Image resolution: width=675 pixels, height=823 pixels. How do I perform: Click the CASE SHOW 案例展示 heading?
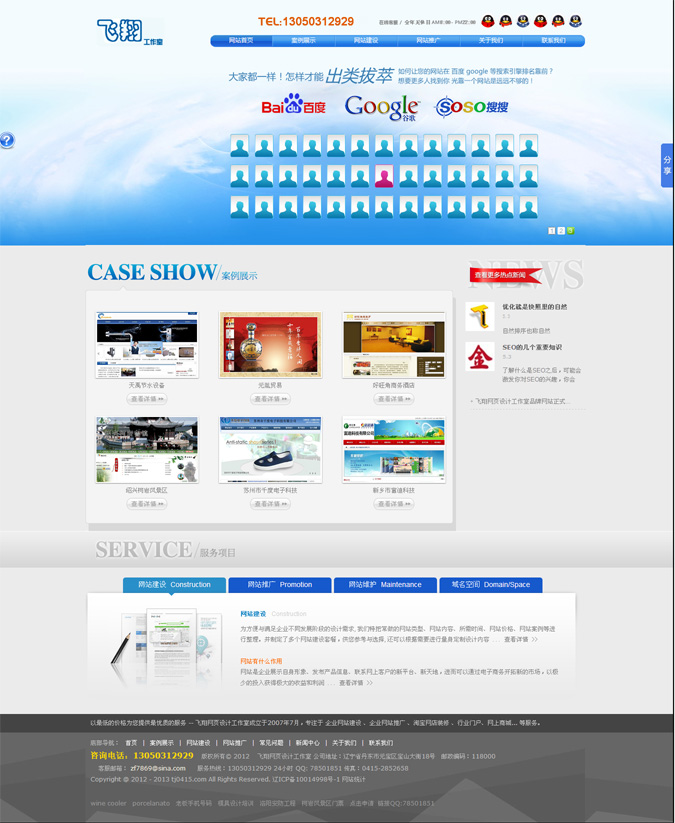(x=172, y=273)
